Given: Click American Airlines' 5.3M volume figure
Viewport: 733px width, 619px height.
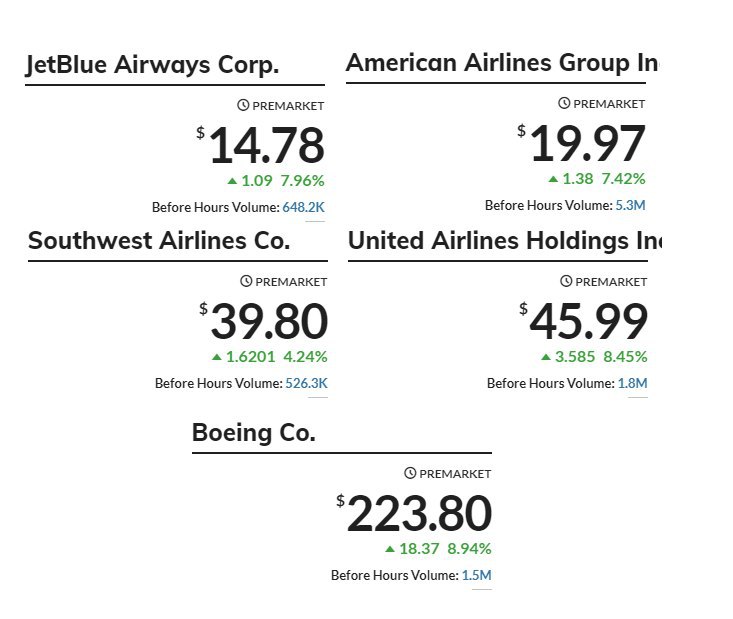Looking at the screenshot, I should coord(630,205).
